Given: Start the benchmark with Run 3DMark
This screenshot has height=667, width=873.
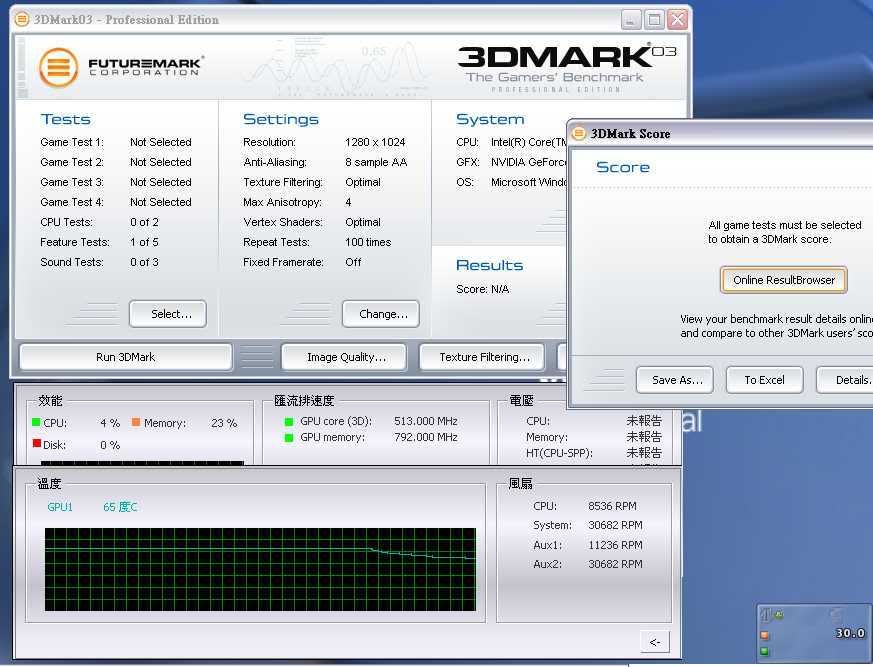Looking at the screenshot, I should point(126,357).
